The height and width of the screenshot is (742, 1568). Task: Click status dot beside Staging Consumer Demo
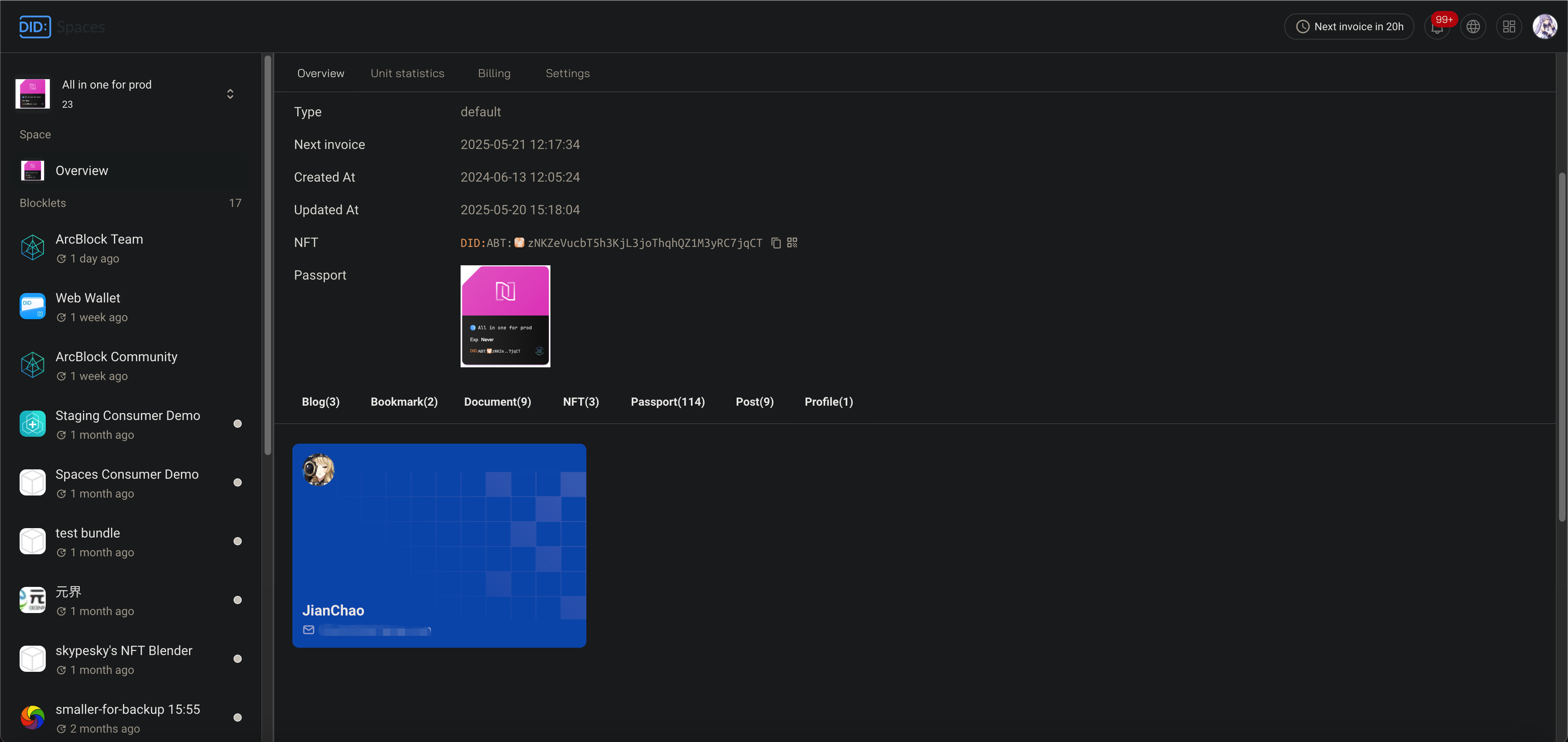237,424
